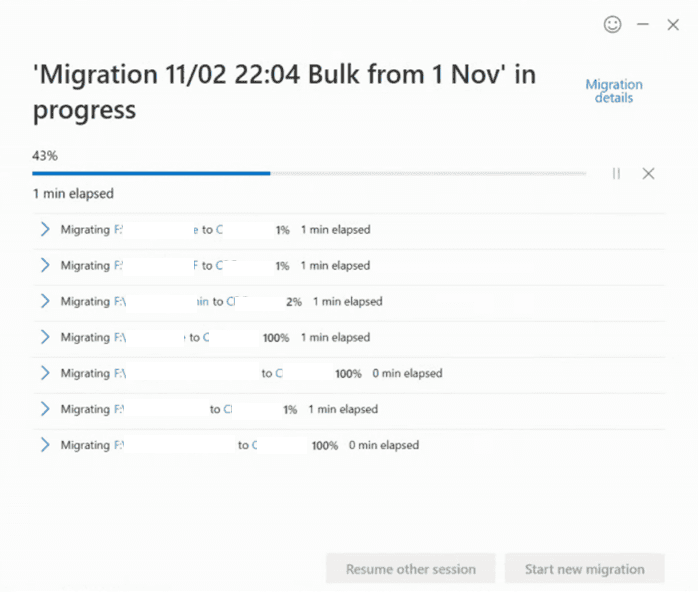The height and width of the screenshot is (592, 698).
Task: Expand the task showing 2% progress
Action: pyautogui.click(x=45, y=301)
